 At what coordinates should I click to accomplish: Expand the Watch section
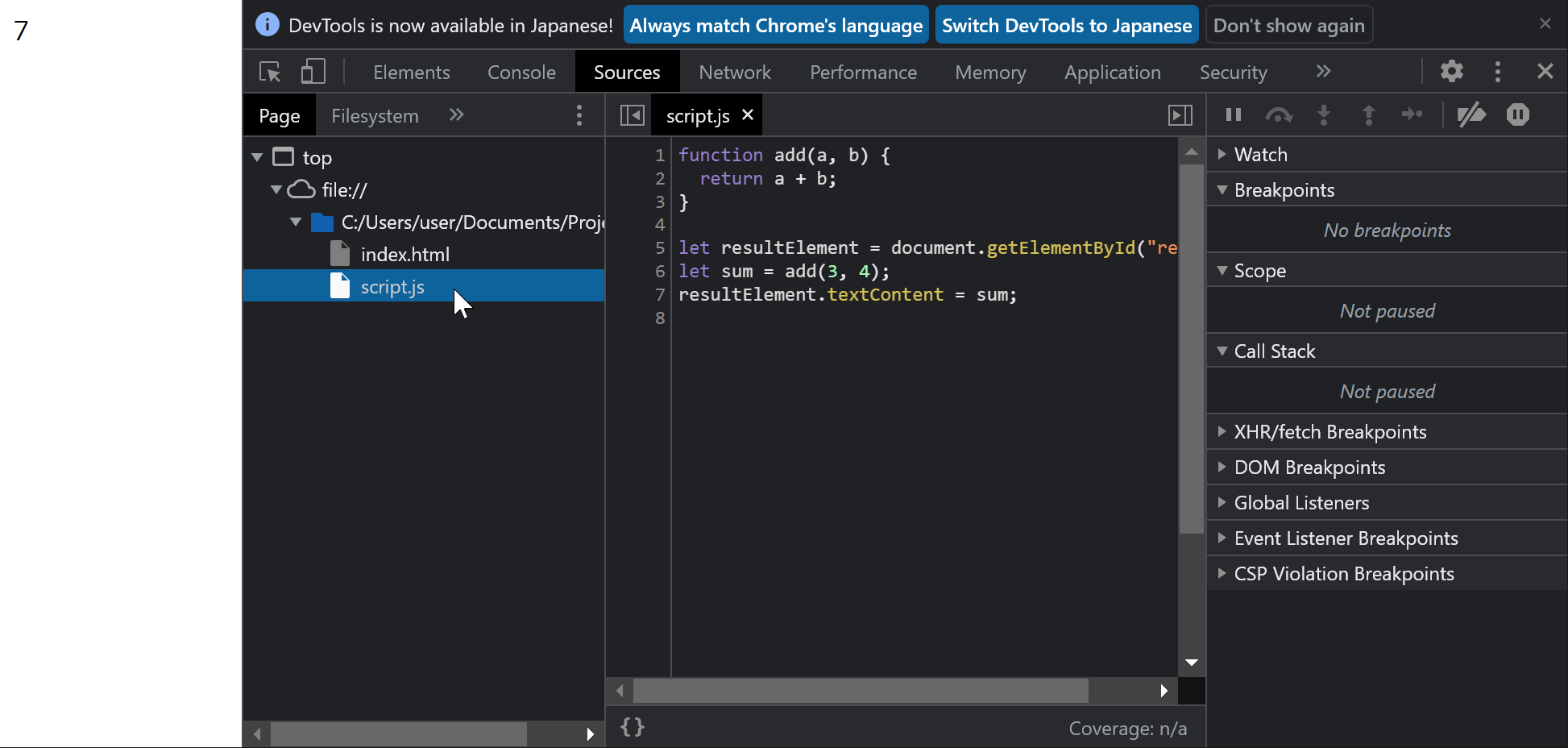click(x=1261, y=155)
